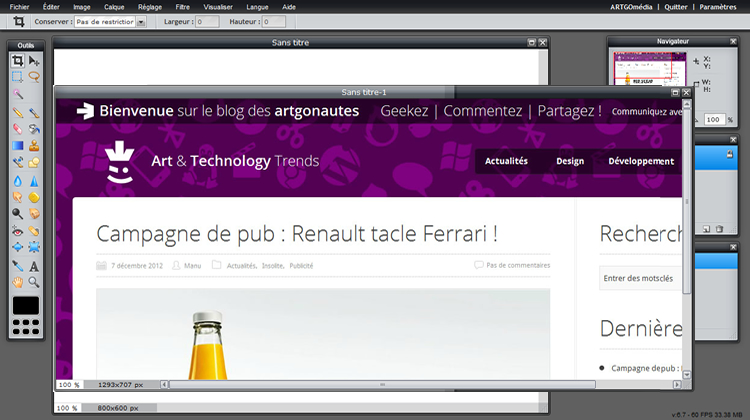Select the Drawing shapes tool
The width and height of the screenshot is (750, 420).
(34, 162)
